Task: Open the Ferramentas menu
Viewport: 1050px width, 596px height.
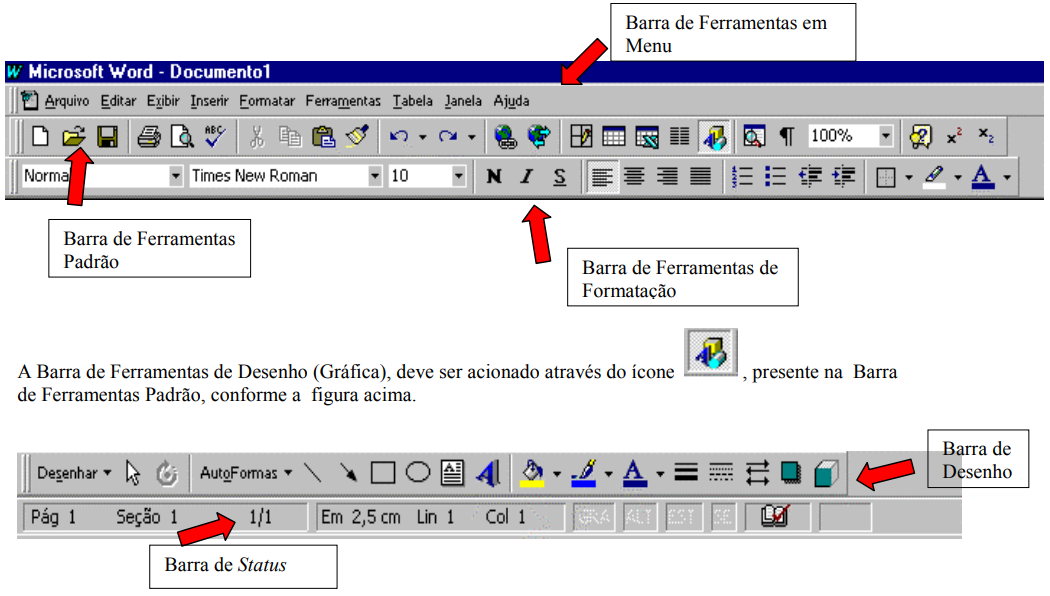Action: (343, 101)
